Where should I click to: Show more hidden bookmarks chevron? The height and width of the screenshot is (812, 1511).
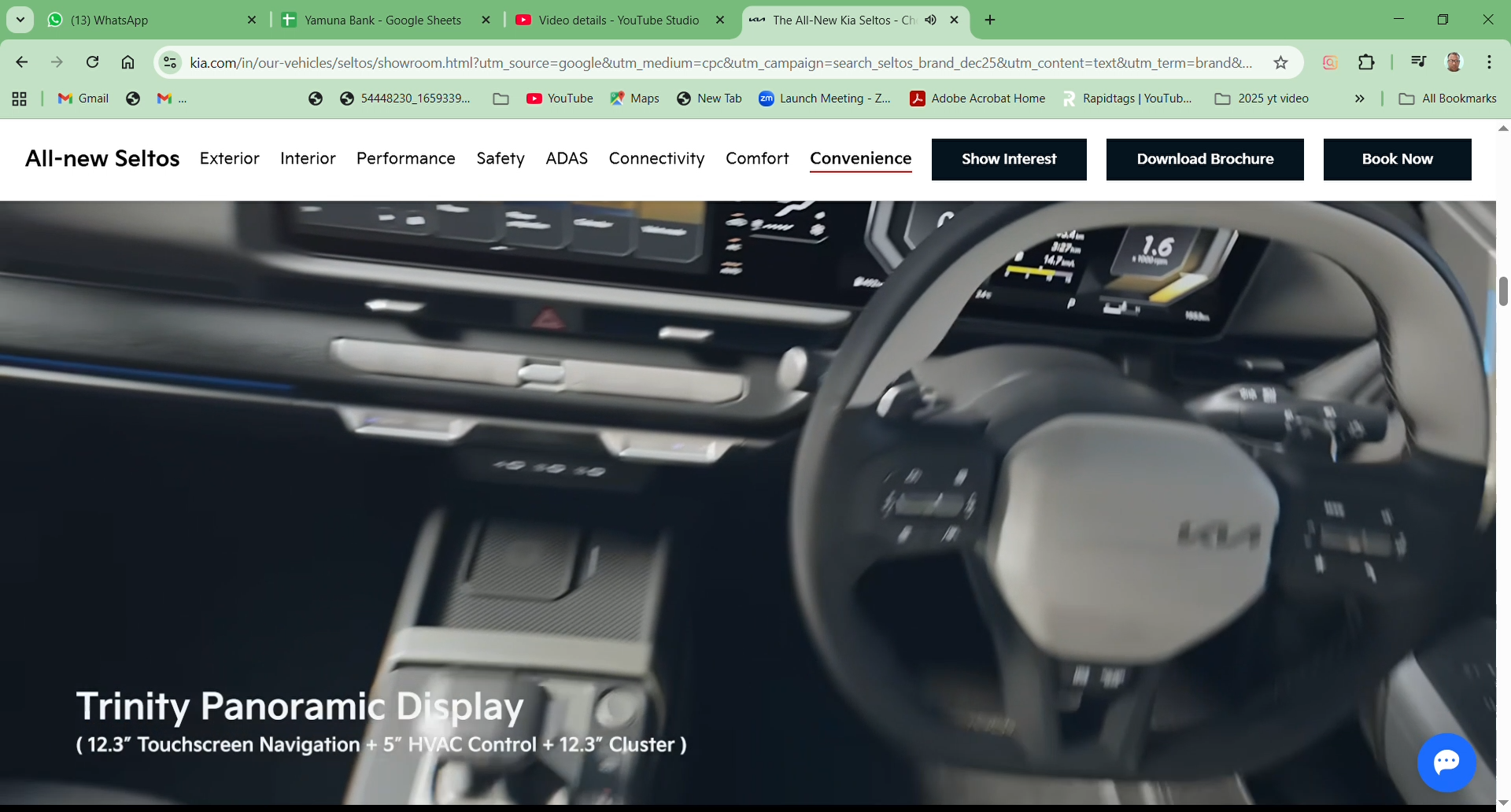(x=1359, y=98)
